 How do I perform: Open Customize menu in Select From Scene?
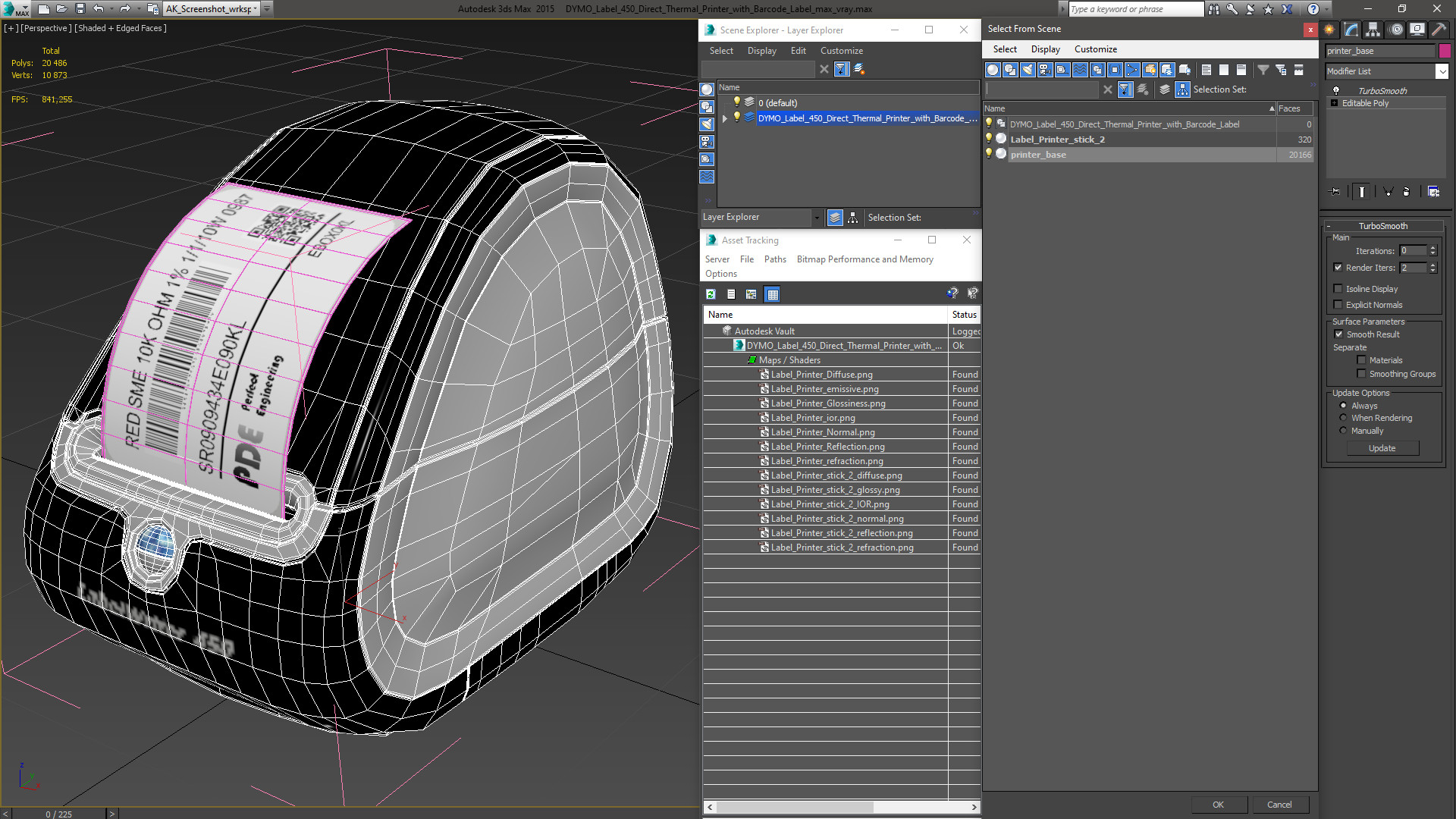click(x=1095, y=49)
